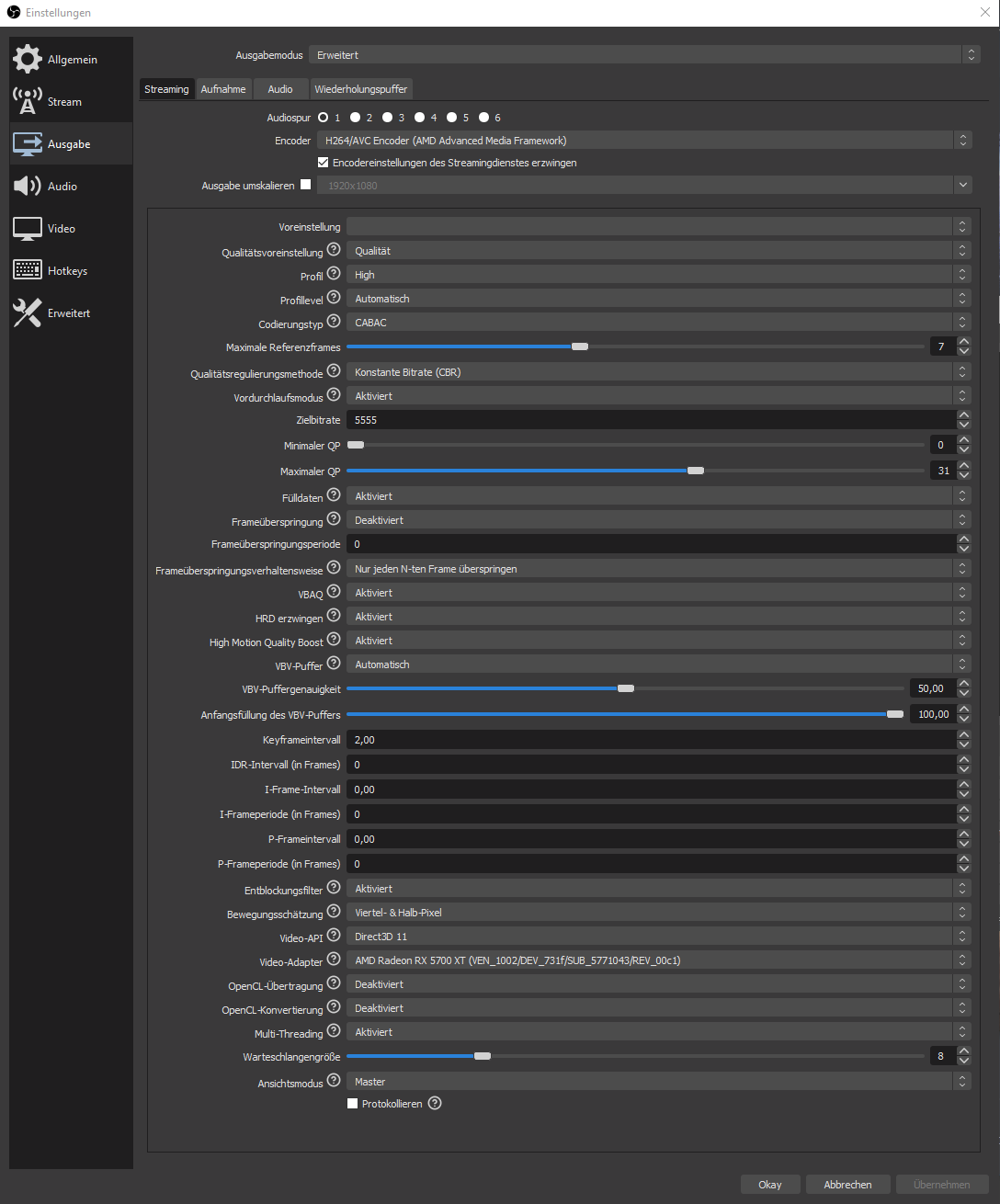1000x1204 pixels.
Task: Click help icon next to Protokollieren
Action: tap(435, 1103)
